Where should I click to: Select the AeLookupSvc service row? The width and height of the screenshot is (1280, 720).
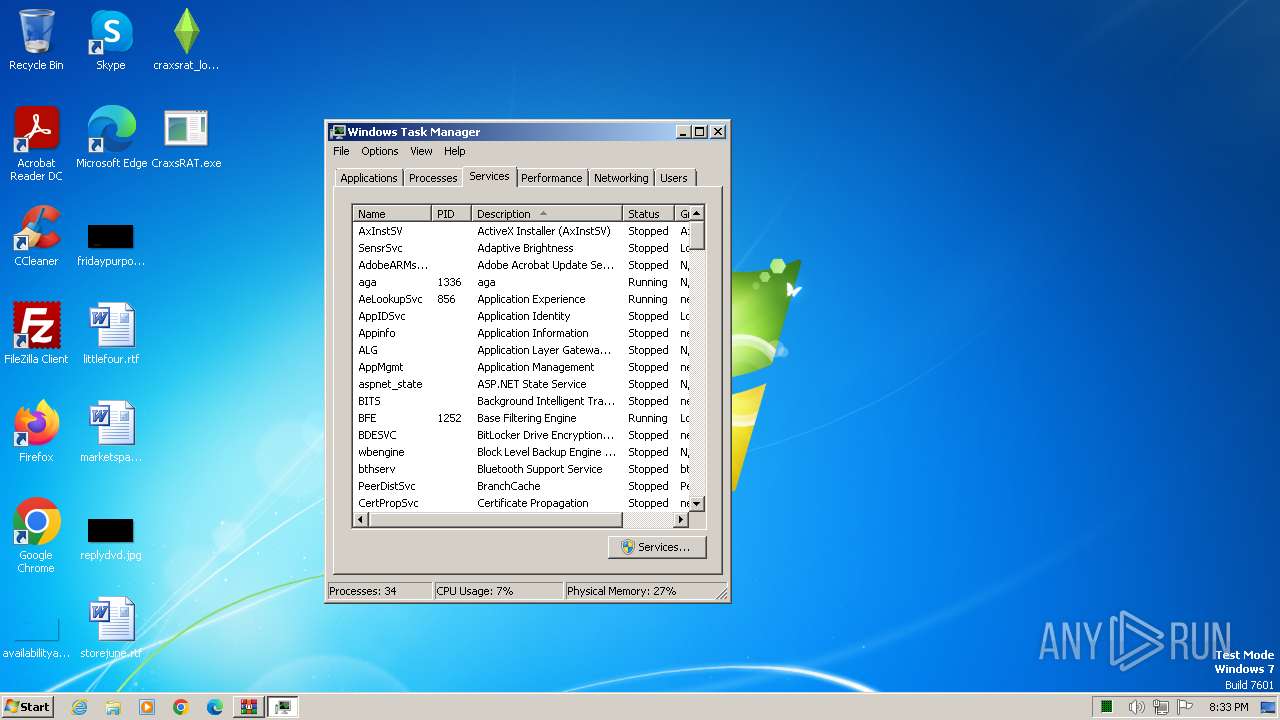[x=521, y=299]
